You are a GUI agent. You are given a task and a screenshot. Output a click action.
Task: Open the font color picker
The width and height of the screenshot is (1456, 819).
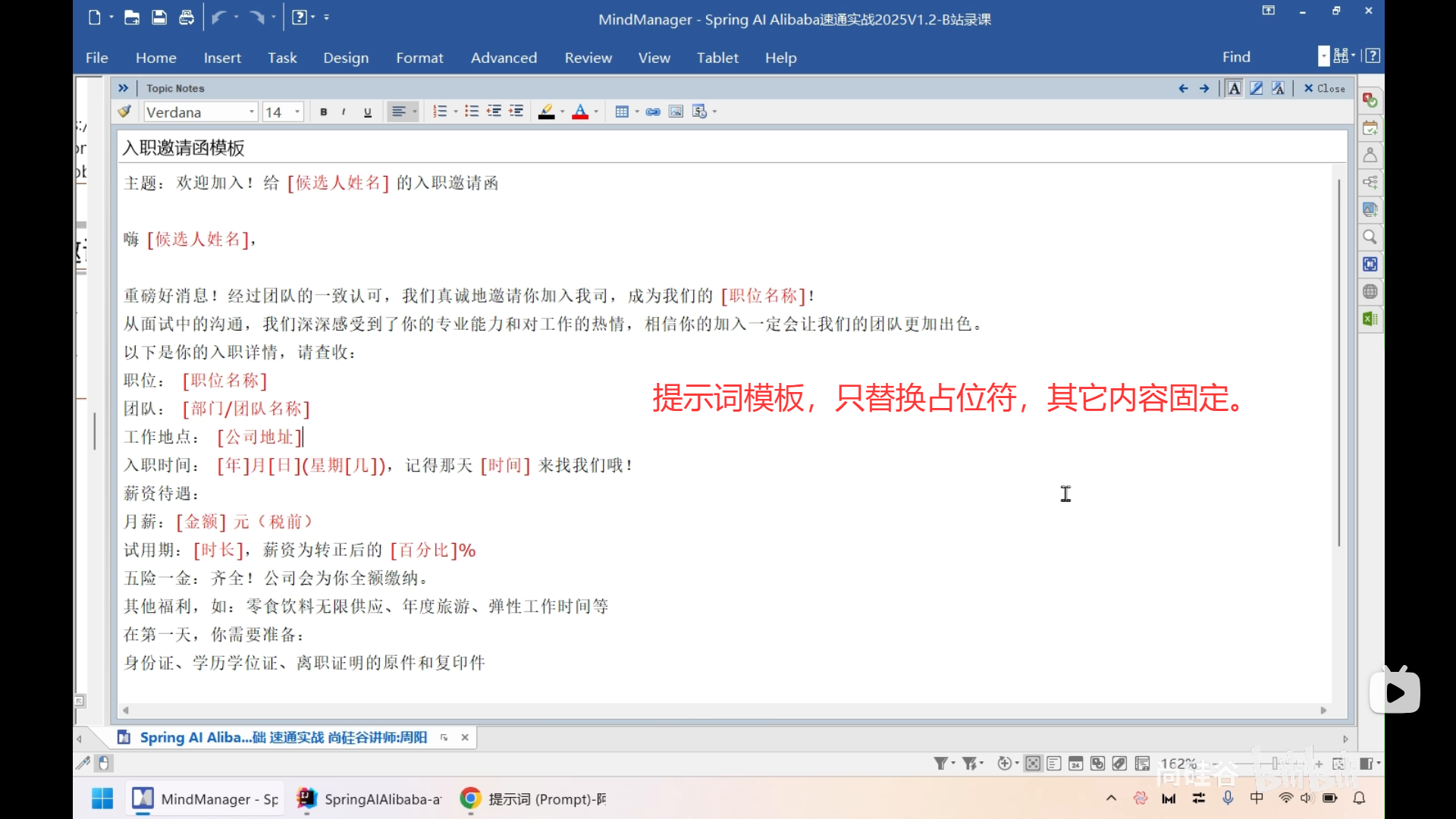click(581, 111)
